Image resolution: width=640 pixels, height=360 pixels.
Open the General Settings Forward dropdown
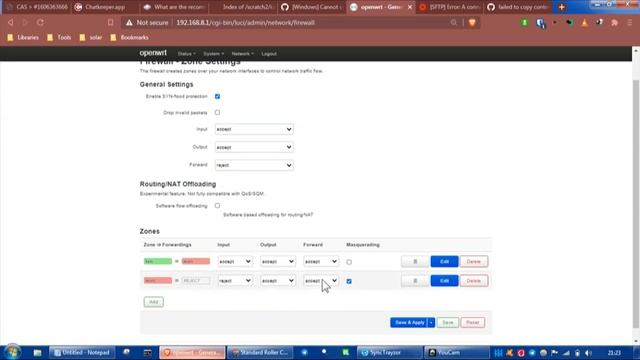point(254,165)
